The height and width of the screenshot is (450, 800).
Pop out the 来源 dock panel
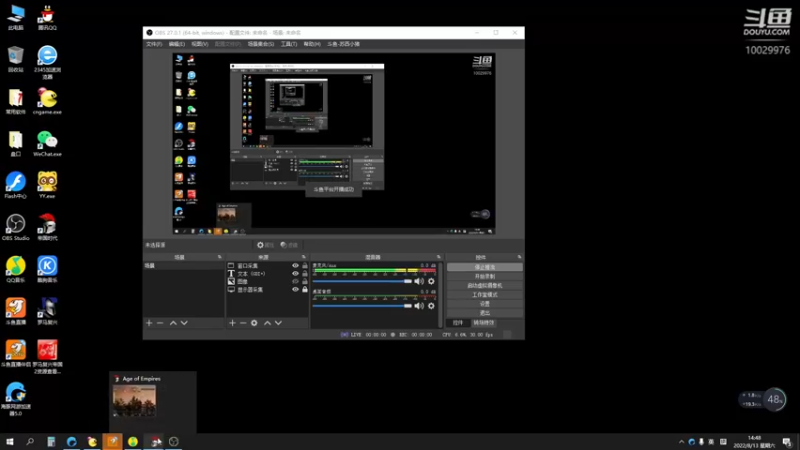pos(304,257)
